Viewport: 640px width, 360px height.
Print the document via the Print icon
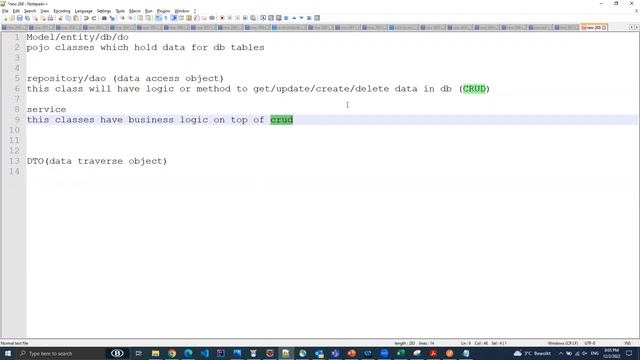point(50,18)
